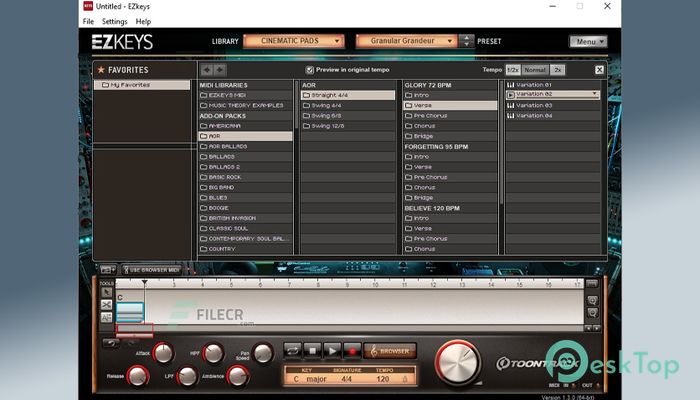Set preview tempo to 1/2x

(x=512, y=70)
